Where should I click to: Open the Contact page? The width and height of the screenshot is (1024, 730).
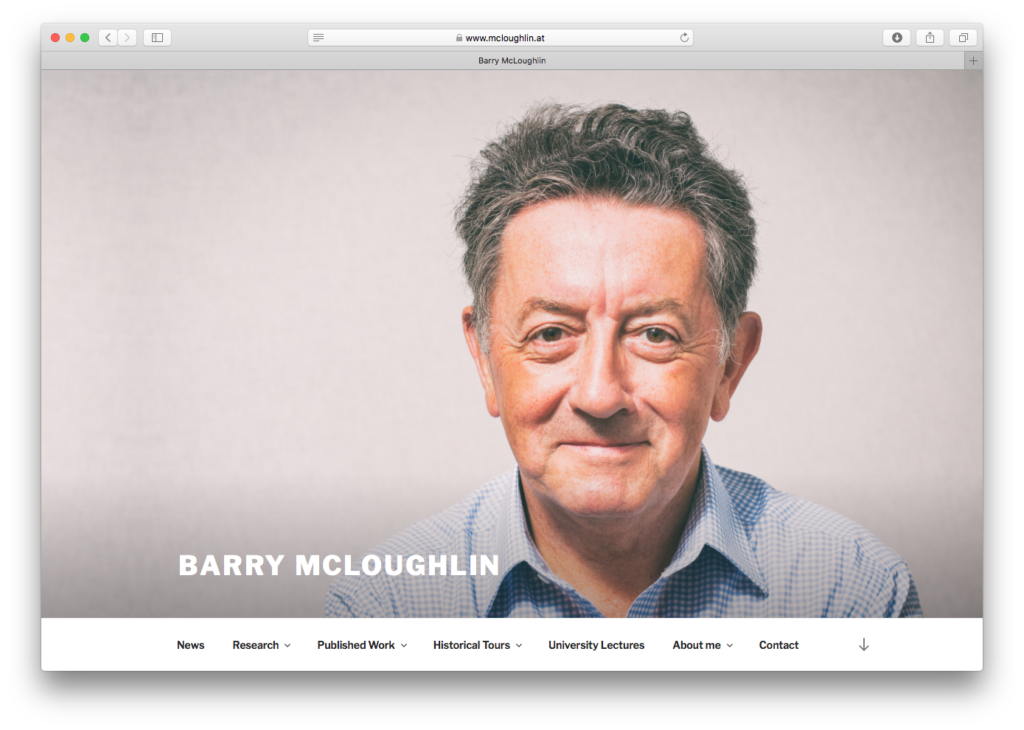pyautogui.click(x=778, y=645)
